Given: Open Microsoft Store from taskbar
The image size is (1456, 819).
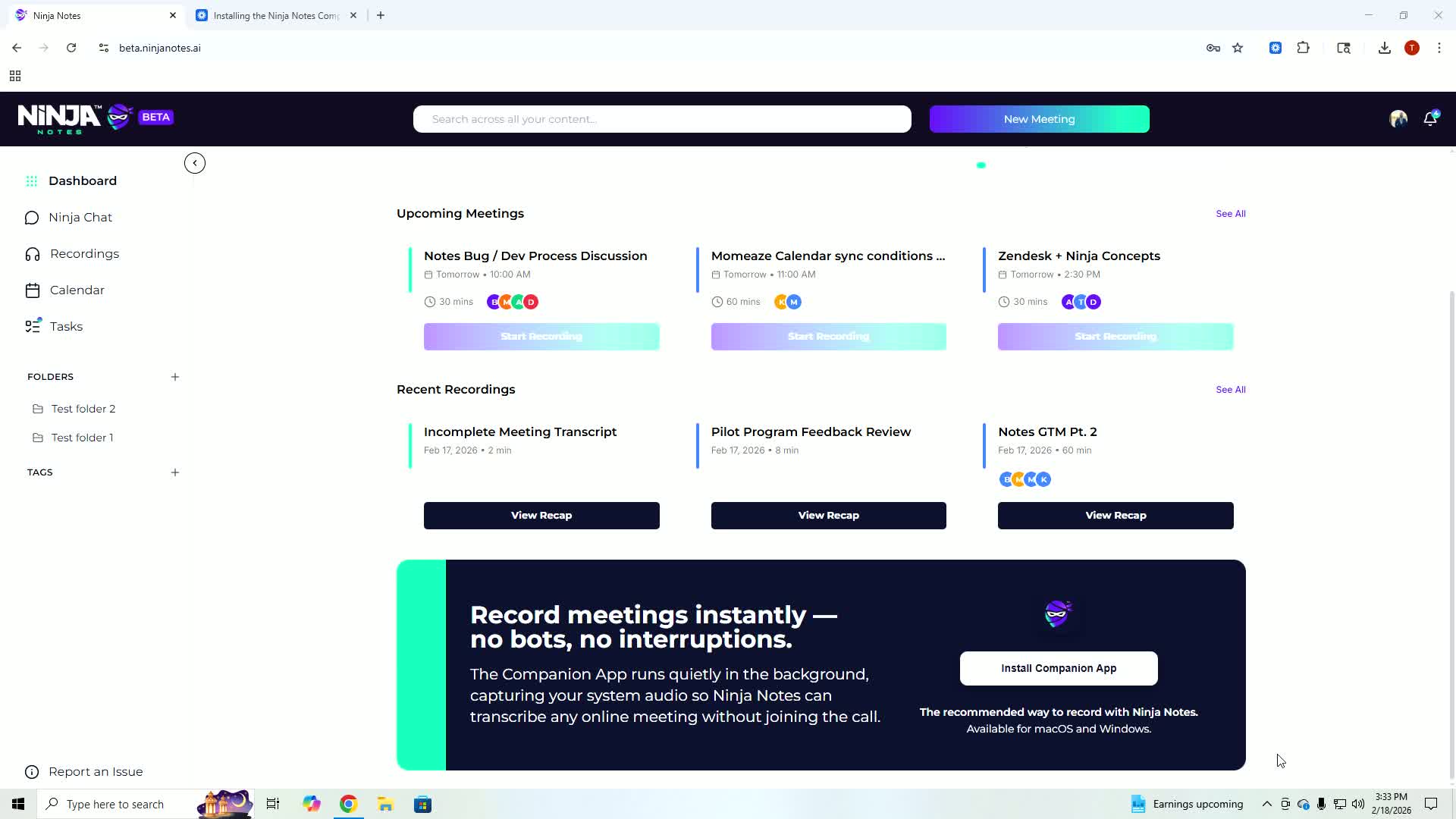Looking at the screenshot, I should 422,804.
